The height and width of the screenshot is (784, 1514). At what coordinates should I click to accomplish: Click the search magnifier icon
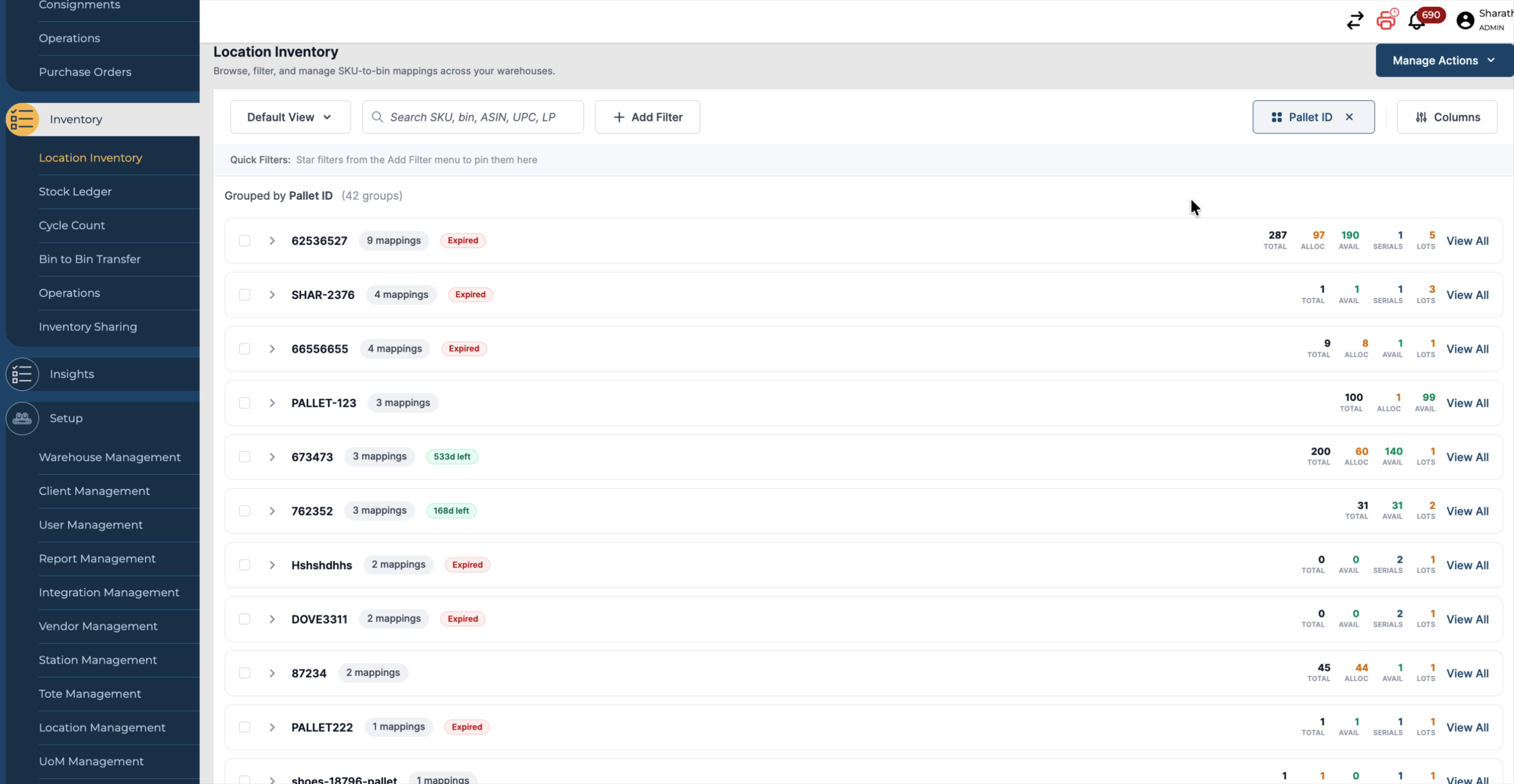pos(377,117)
